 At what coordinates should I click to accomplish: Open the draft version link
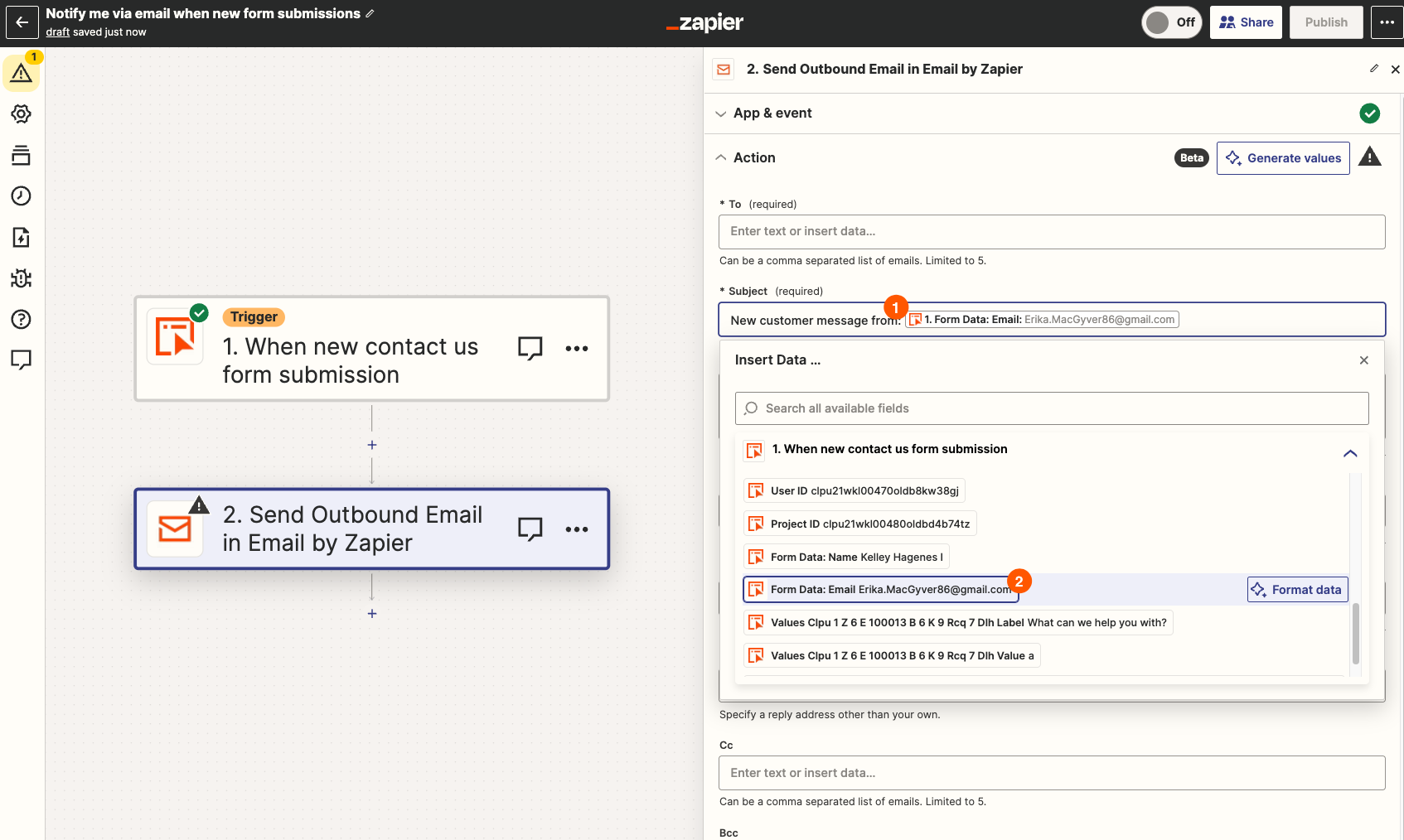tap(58, 32)
